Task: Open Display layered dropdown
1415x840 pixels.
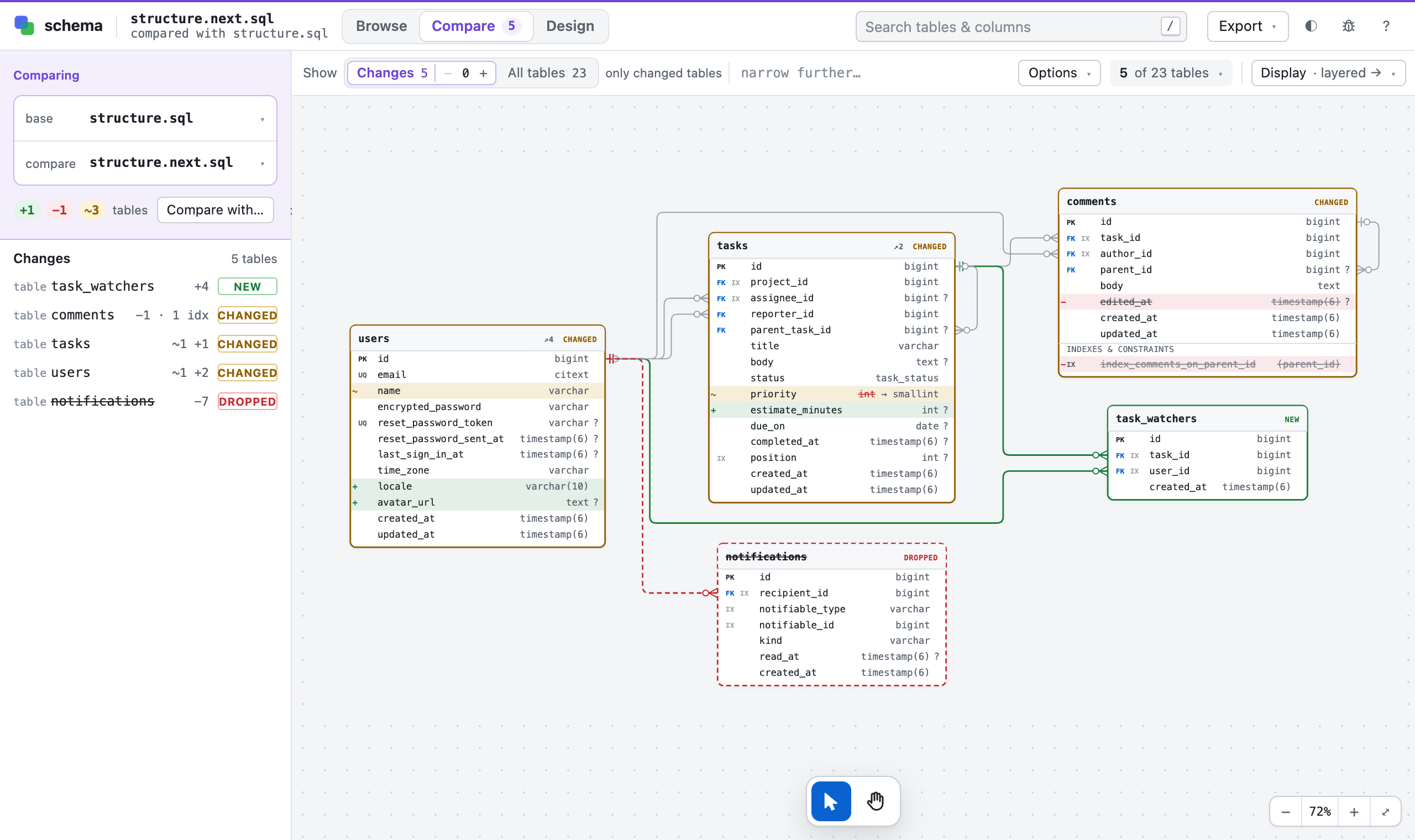Action: (1328, 73)
